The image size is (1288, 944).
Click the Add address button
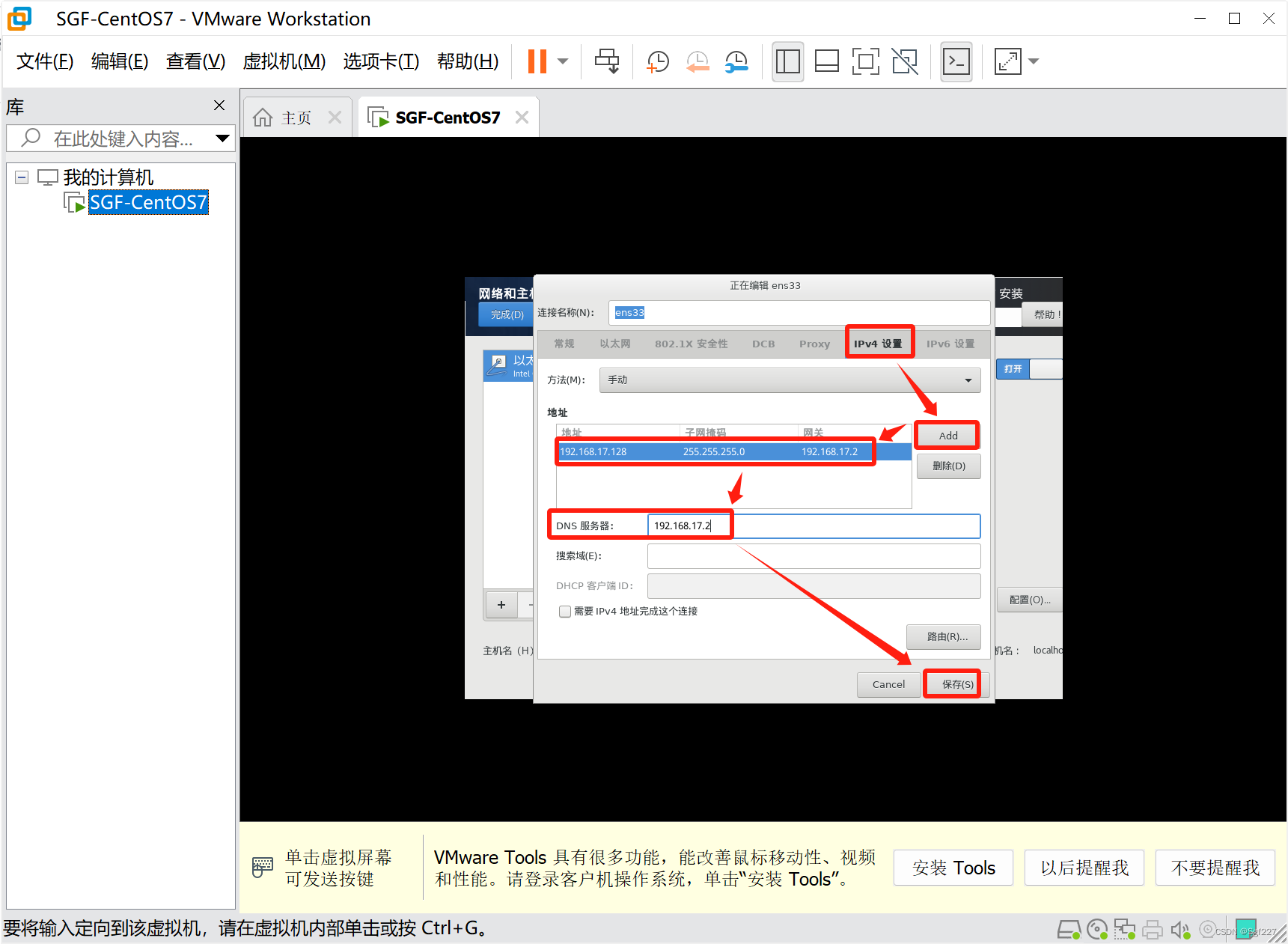pos(948,436)
